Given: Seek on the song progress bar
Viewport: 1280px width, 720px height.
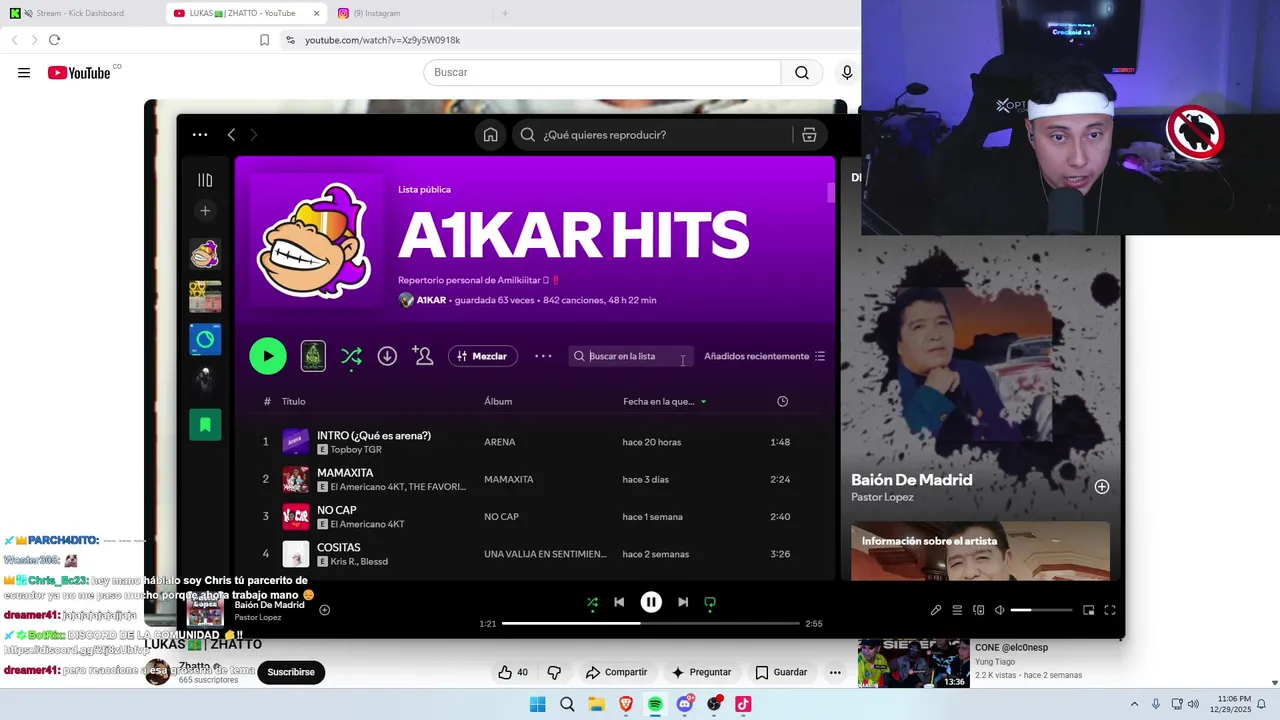Looking at the screenshot, I should pos(651,623).
